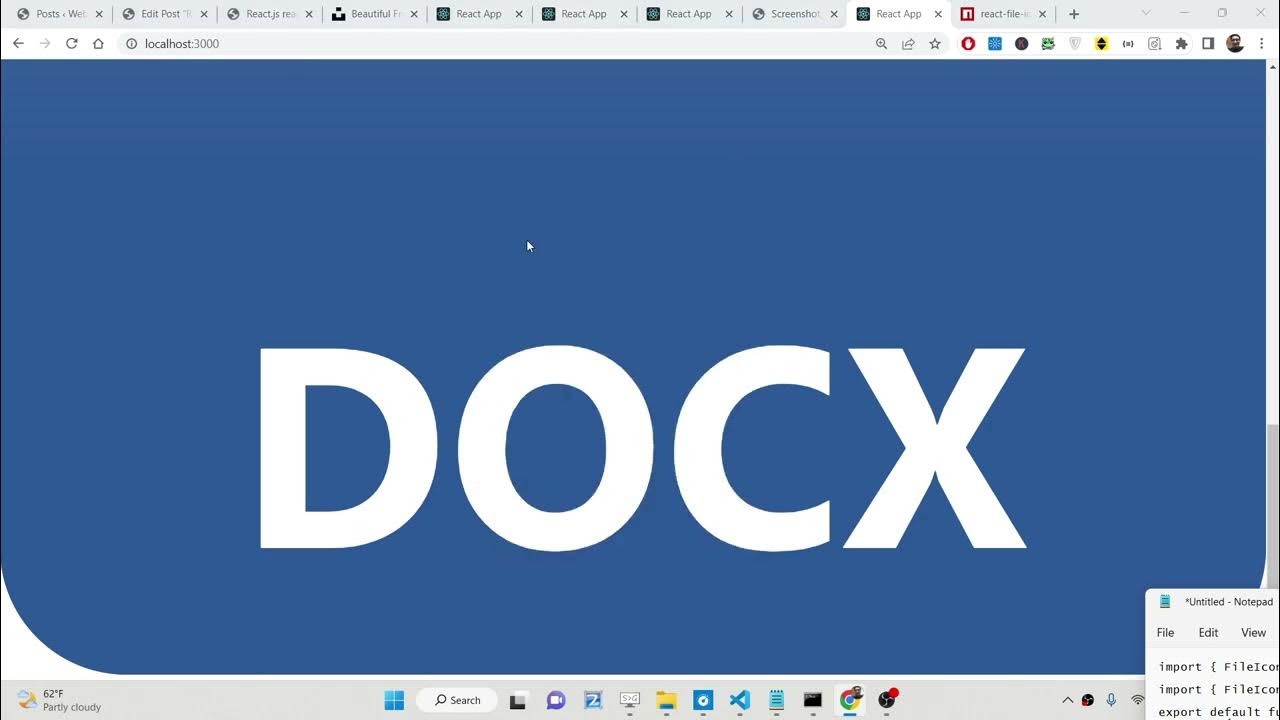1280x720 pixels.
Task: Open the red Opera-style extension icon
Action: [968, 44]
